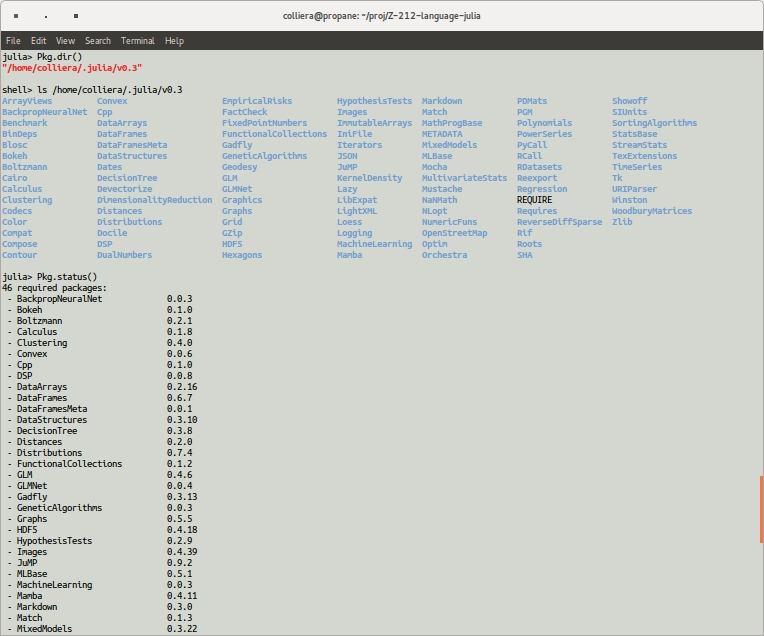Click the white REQUIRE file name
764x636 pixels.
pyautogui.click(x=534, y=200)
